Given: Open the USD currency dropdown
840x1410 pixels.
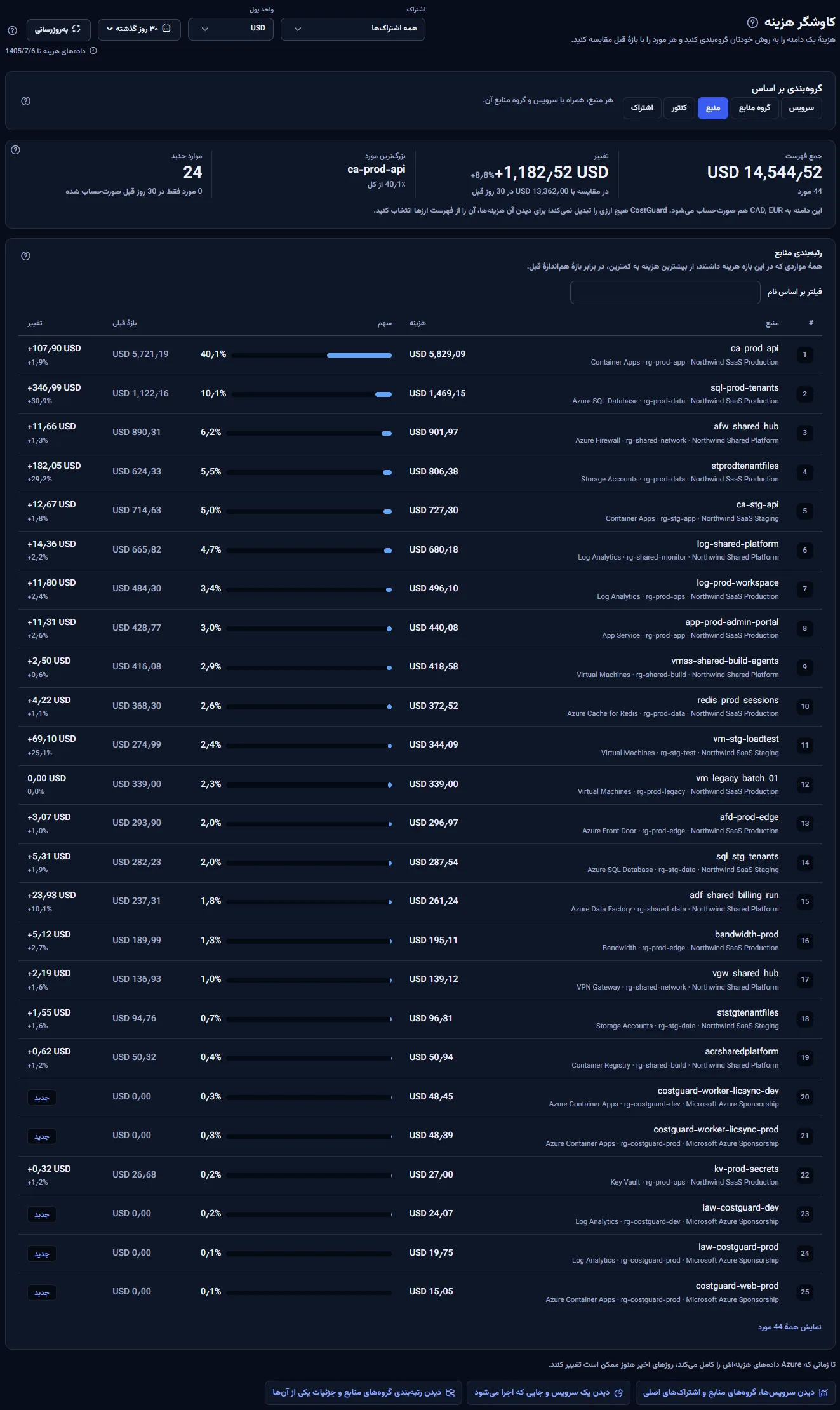Looking at the screenshot, I should pyautogui.click(x=231, y=29).
